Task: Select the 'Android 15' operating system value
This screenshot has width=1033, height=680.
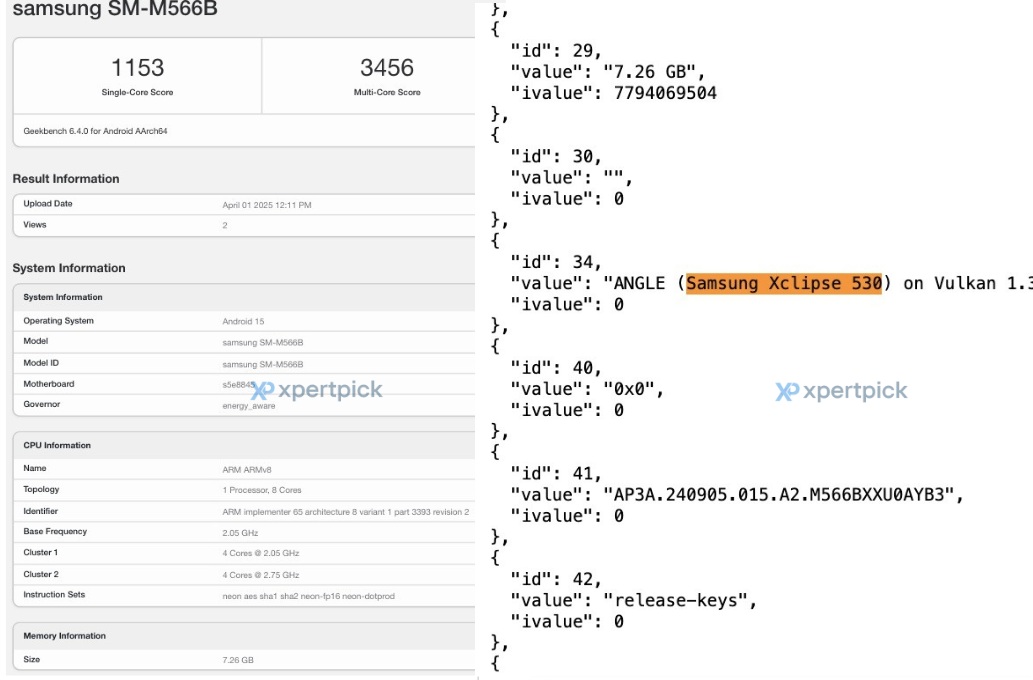Action: [243, 322]
